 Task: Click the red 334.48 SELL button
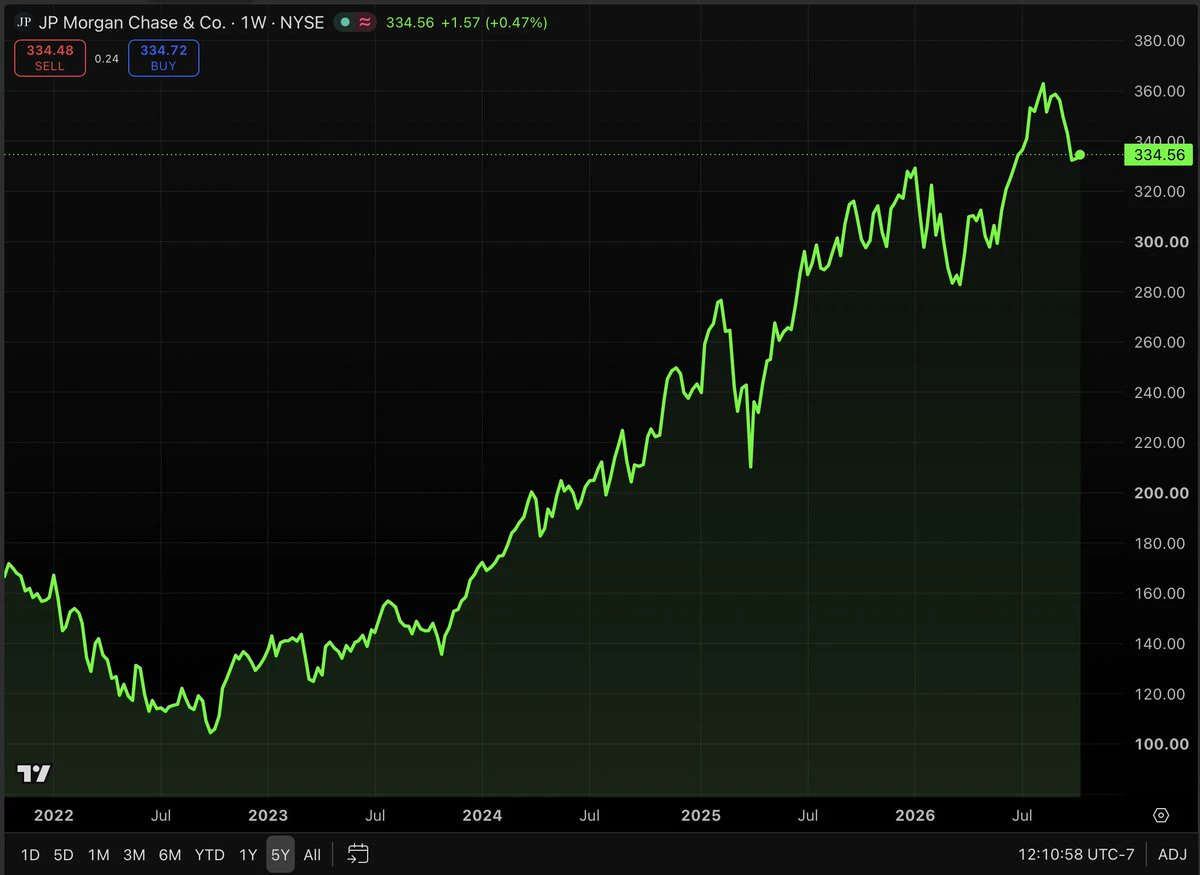49,58
